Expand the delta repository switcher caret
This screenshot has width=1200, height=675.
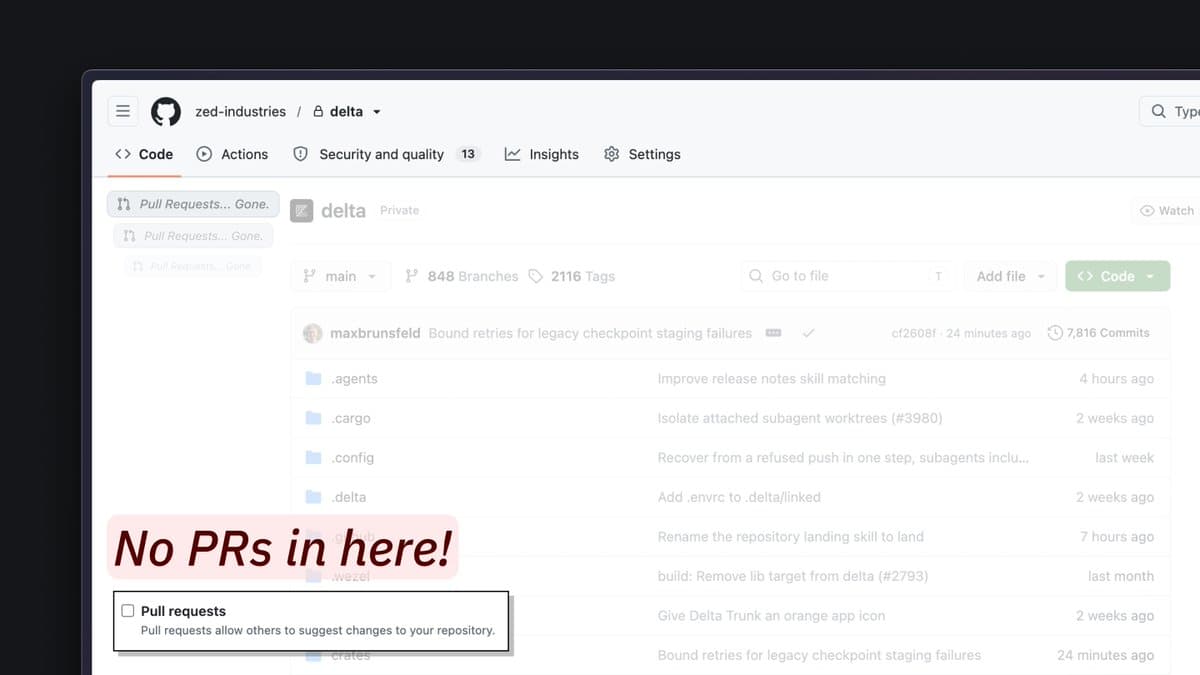click(x=377, y=112)
